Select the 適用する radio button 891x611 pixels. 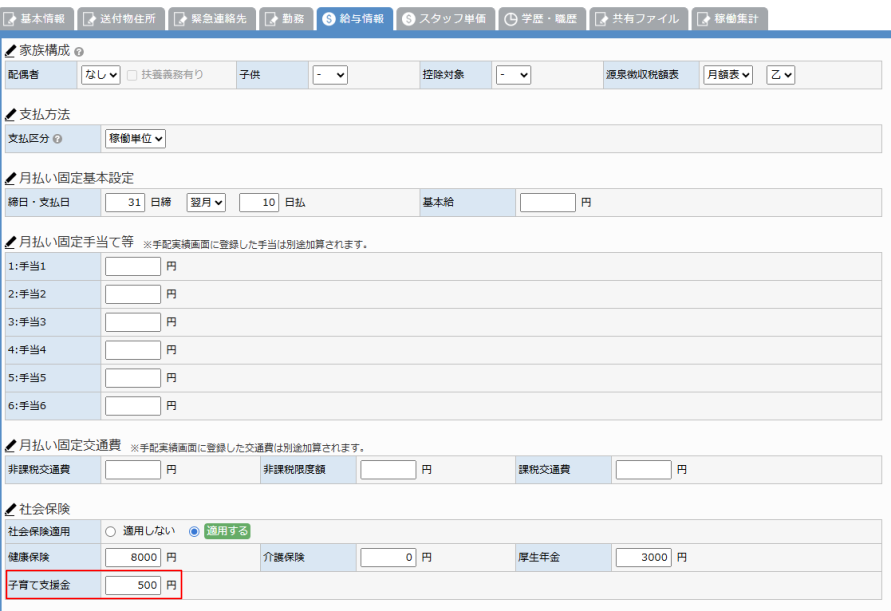point(194,531)
